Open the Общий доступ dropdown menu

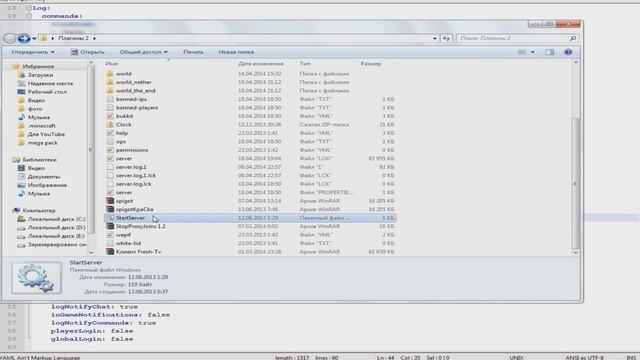tap(143, 52)
